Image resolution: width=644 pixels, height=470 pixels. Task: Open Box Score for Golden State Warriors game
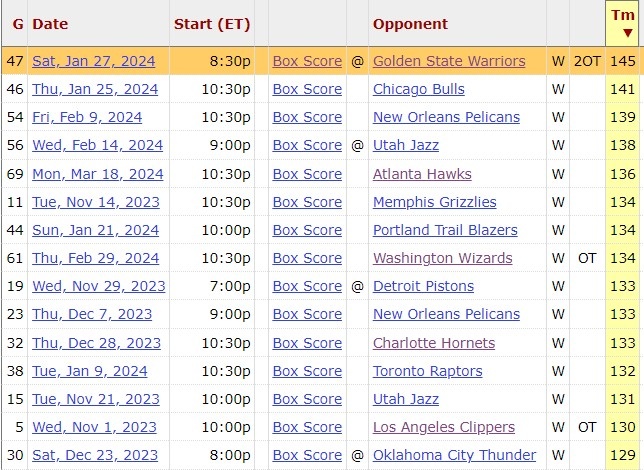pos(307,61)
